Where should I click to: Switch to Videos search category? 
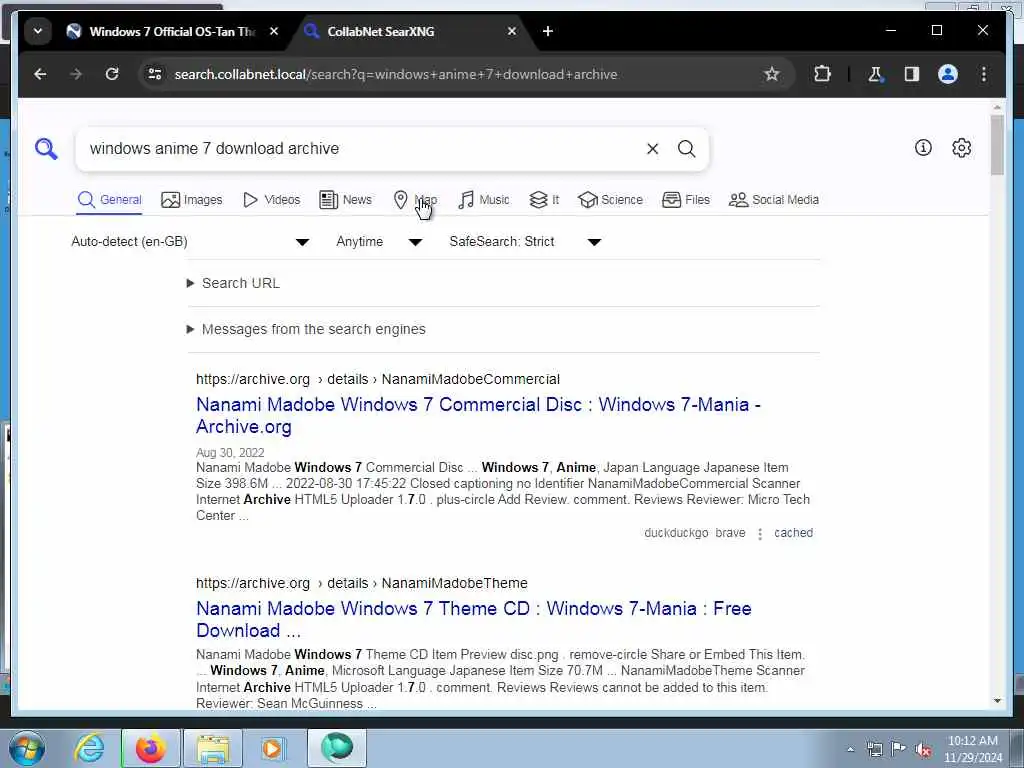point(271,200)
